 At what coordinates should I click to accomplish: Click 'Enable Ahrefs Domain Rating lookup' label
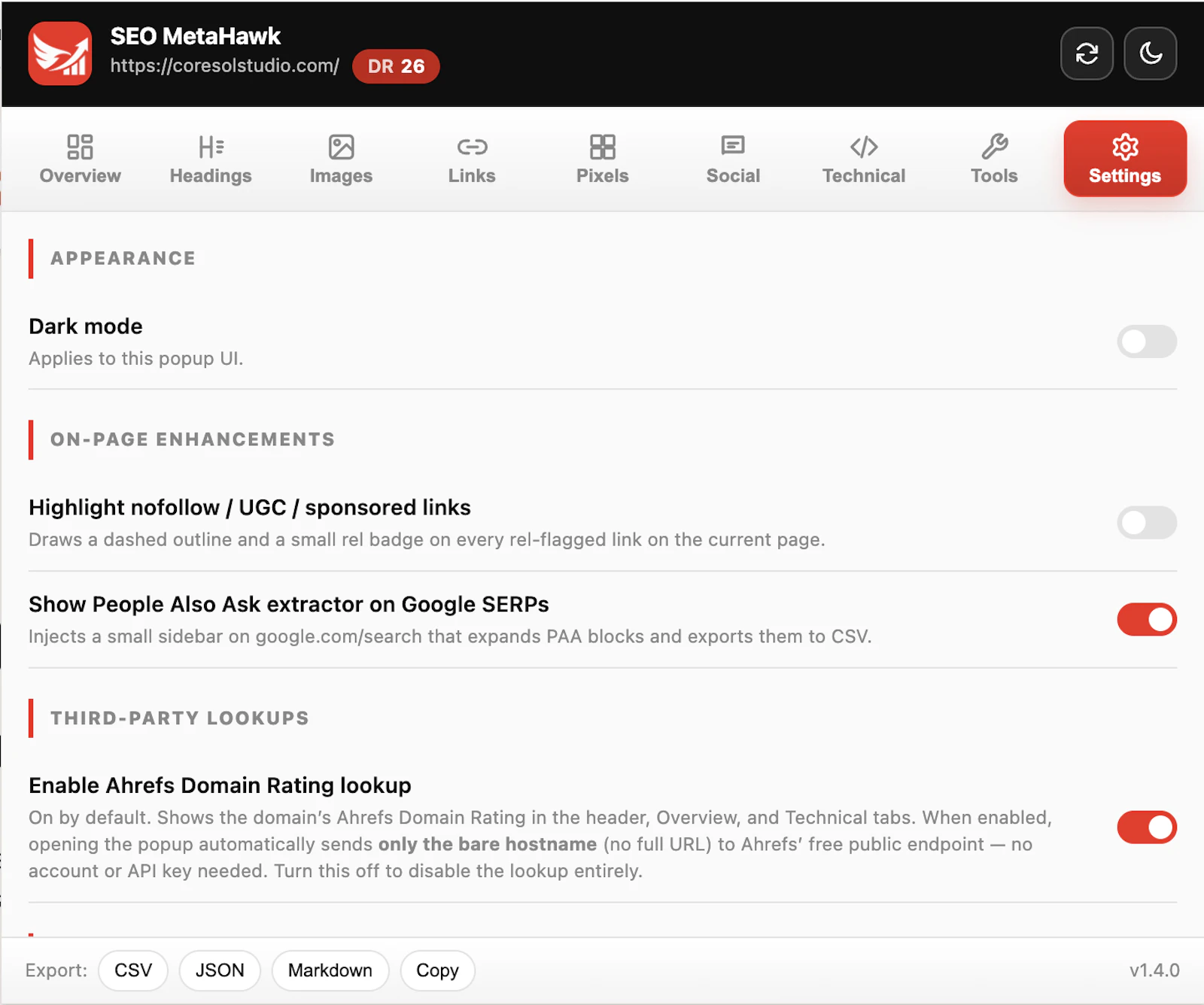(x=220, y=785)
